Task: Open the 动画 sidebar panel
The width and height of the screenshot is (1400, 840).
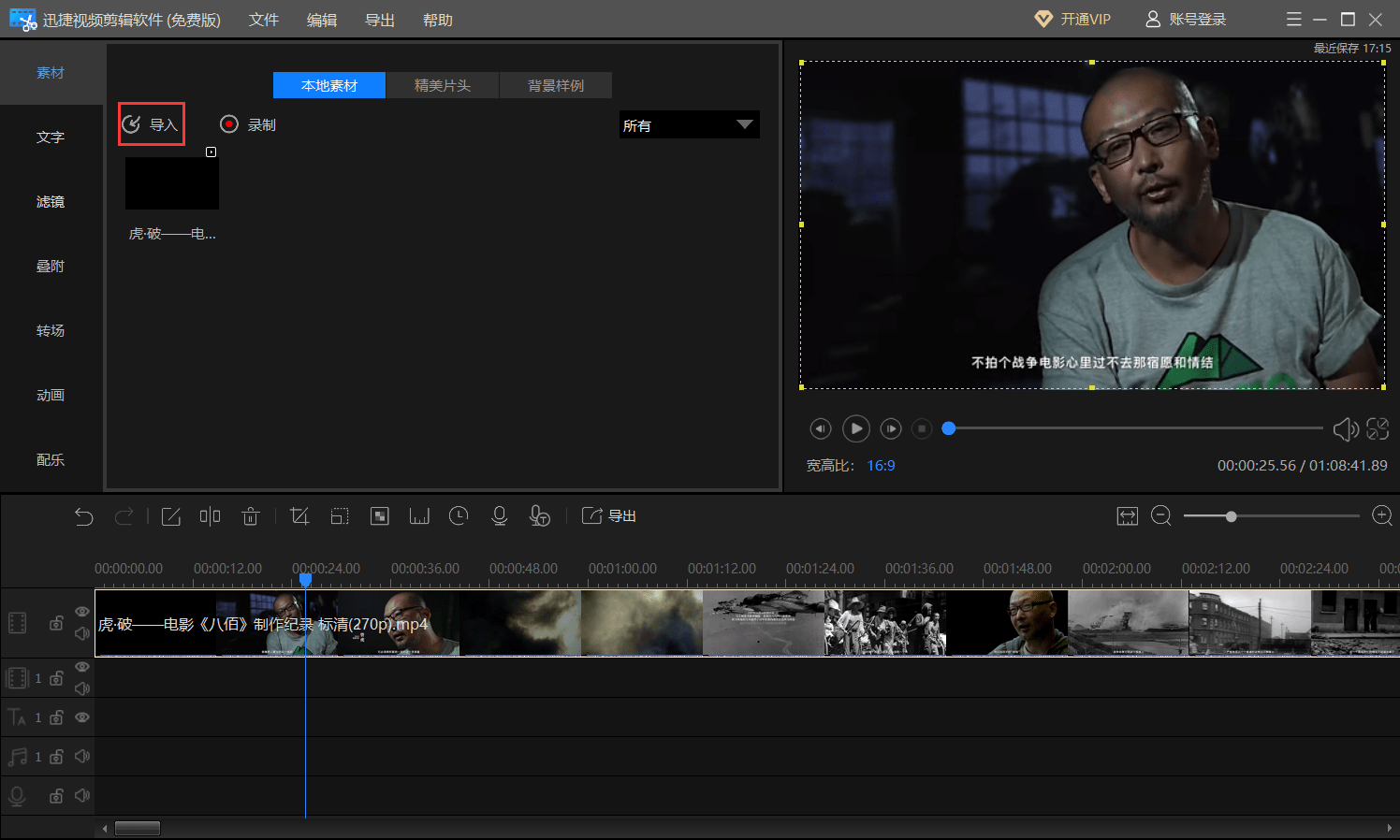Action: point(51,396)
